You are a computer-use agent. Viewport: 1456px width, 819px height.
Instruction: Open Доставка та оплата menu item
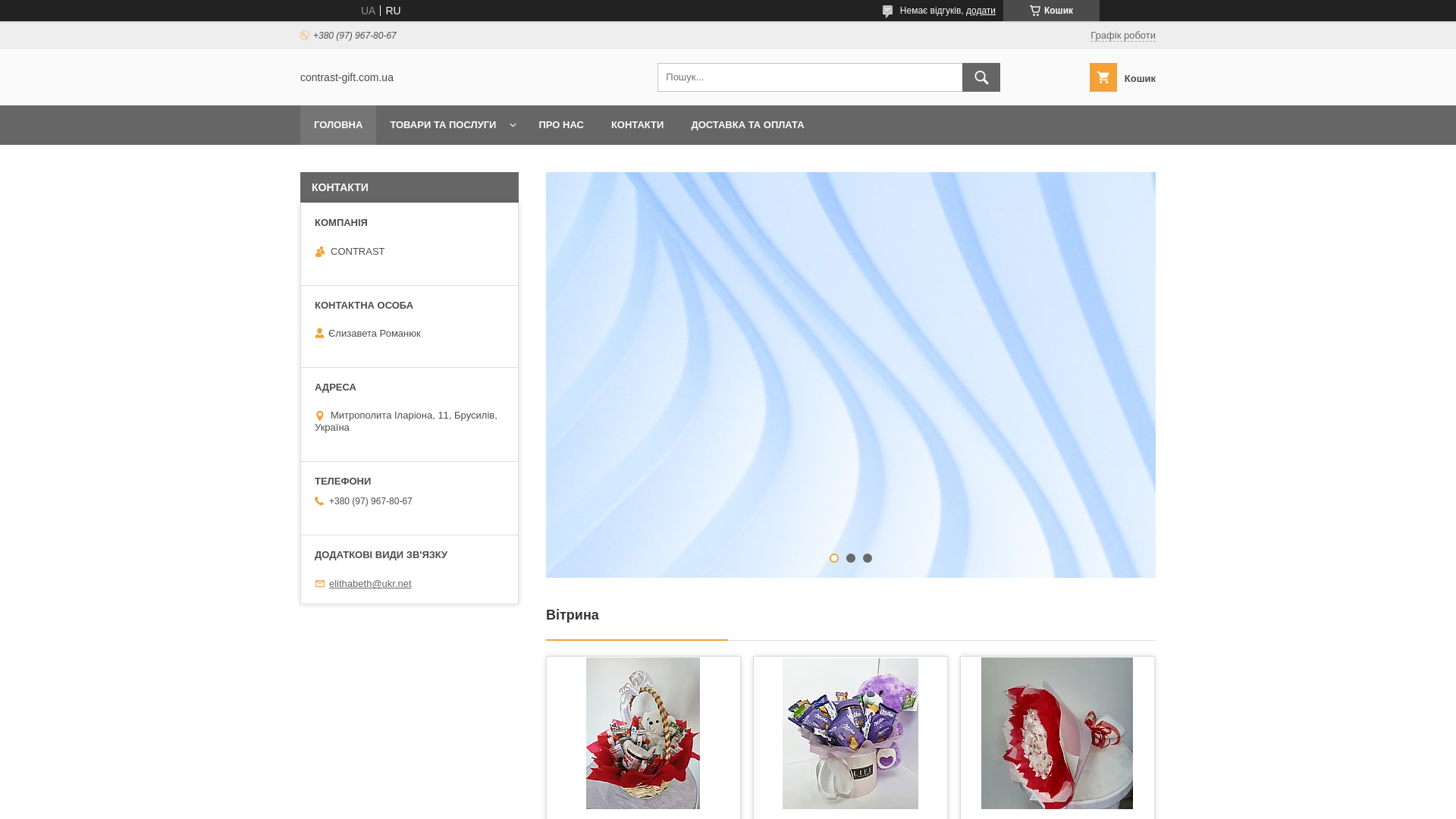(x=747, y=125)
